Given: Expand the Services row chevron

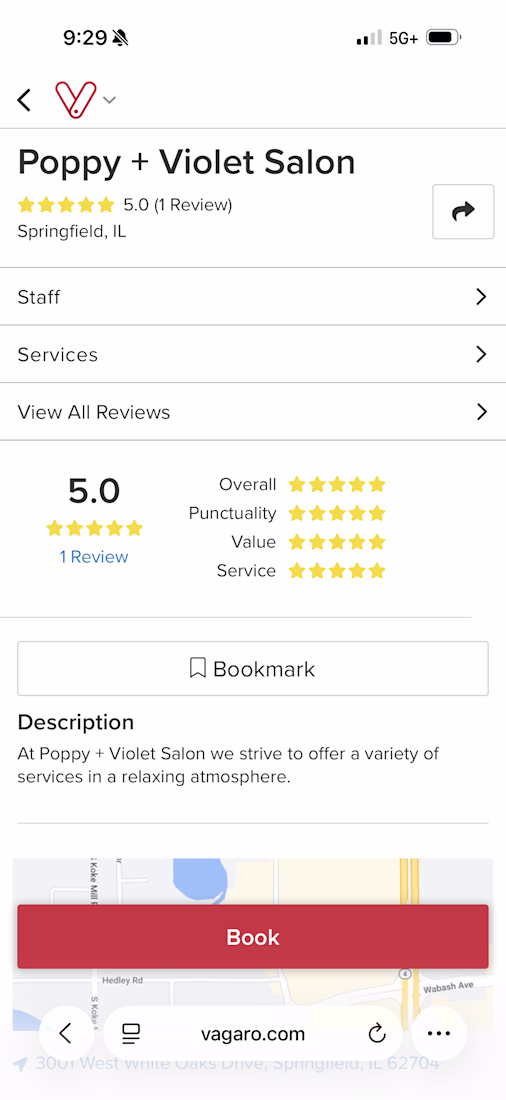Looking at the screenshot, I should pos(481,354).
